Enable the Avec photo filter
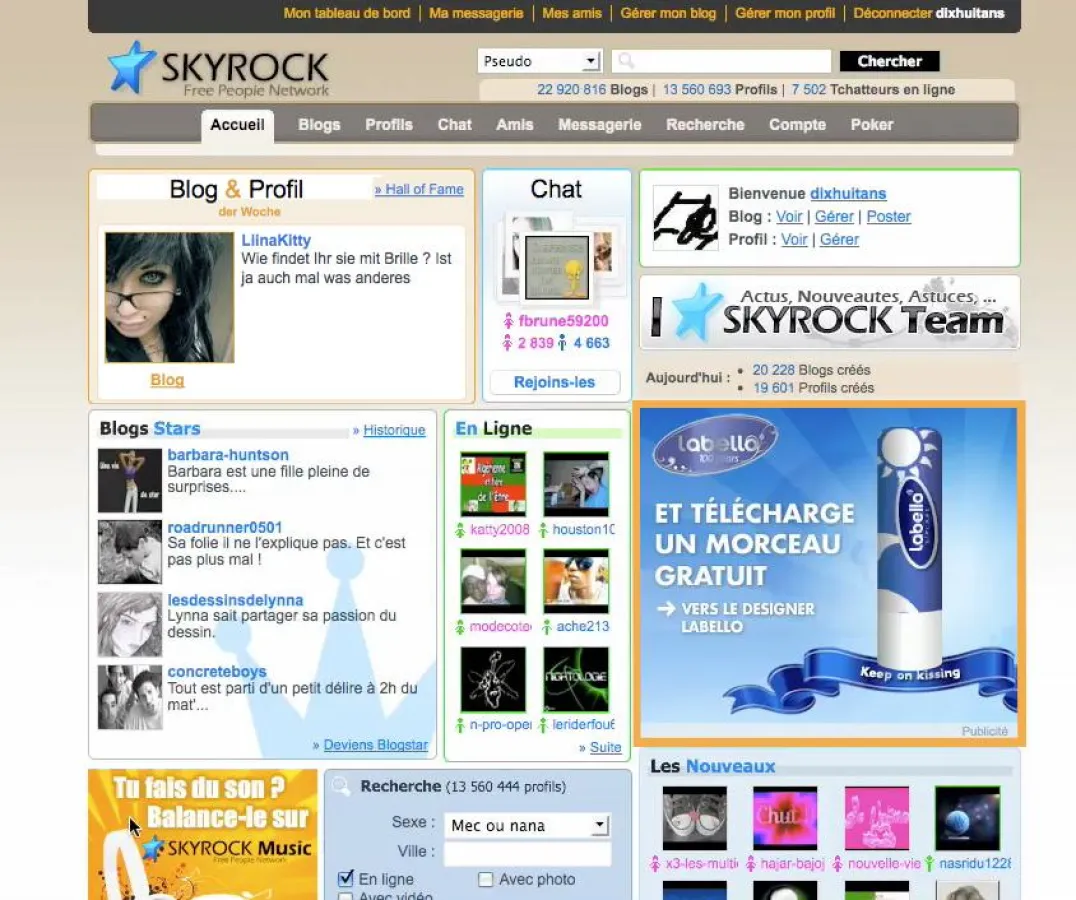The width and height of the screenshot is (1076, 900). pyautogui.click(x=486, y=879)
